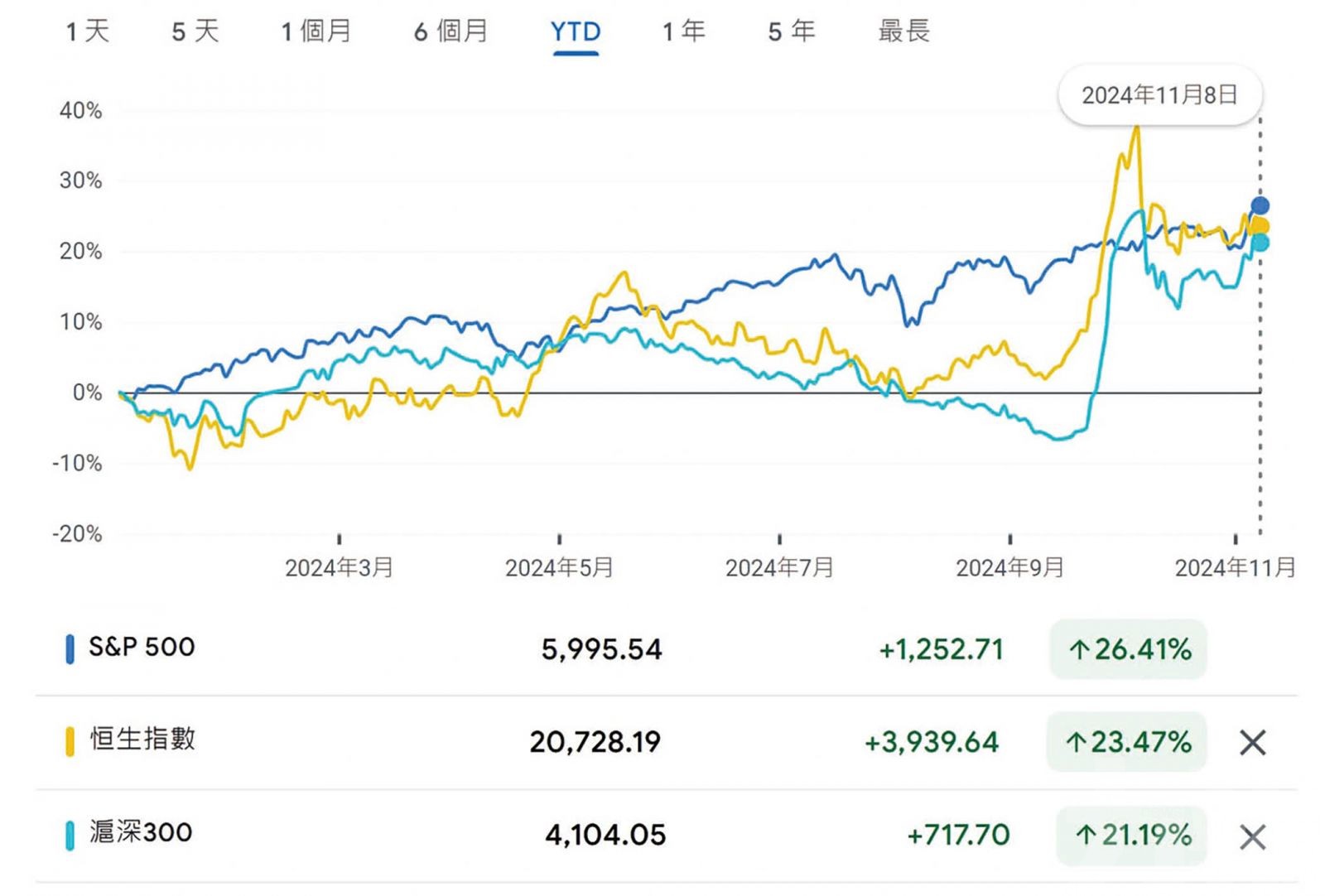Click the yellow 恒生指數 endpoint dot
The image size is (1325, 896).
coord(1260,226)
